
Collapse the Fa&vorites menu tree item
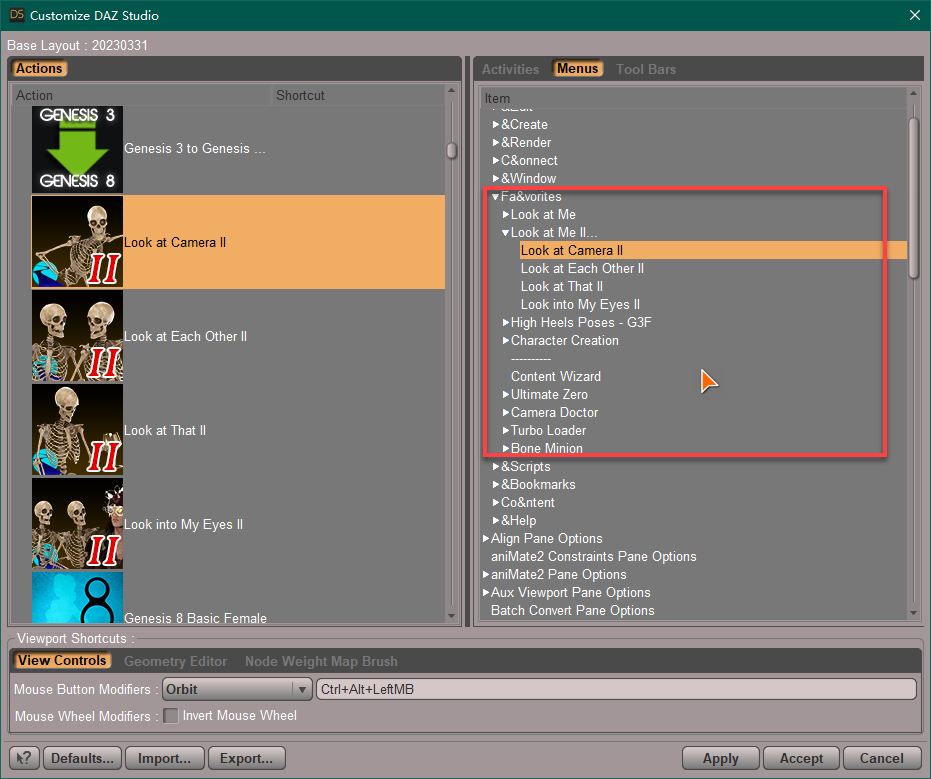click(496, 197)
